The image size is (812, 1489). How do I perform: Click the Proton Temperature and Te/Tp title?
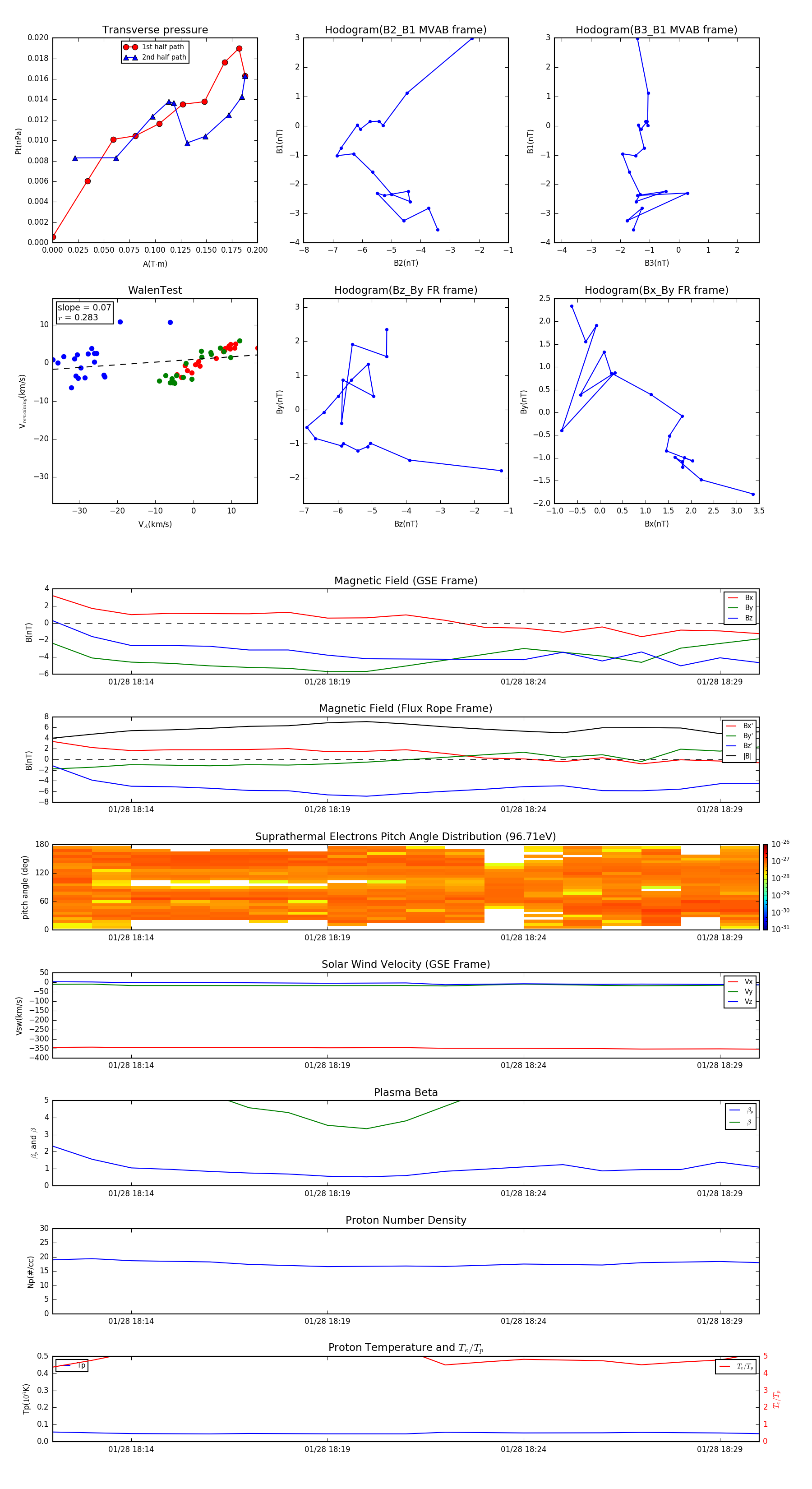(406, 1348)
